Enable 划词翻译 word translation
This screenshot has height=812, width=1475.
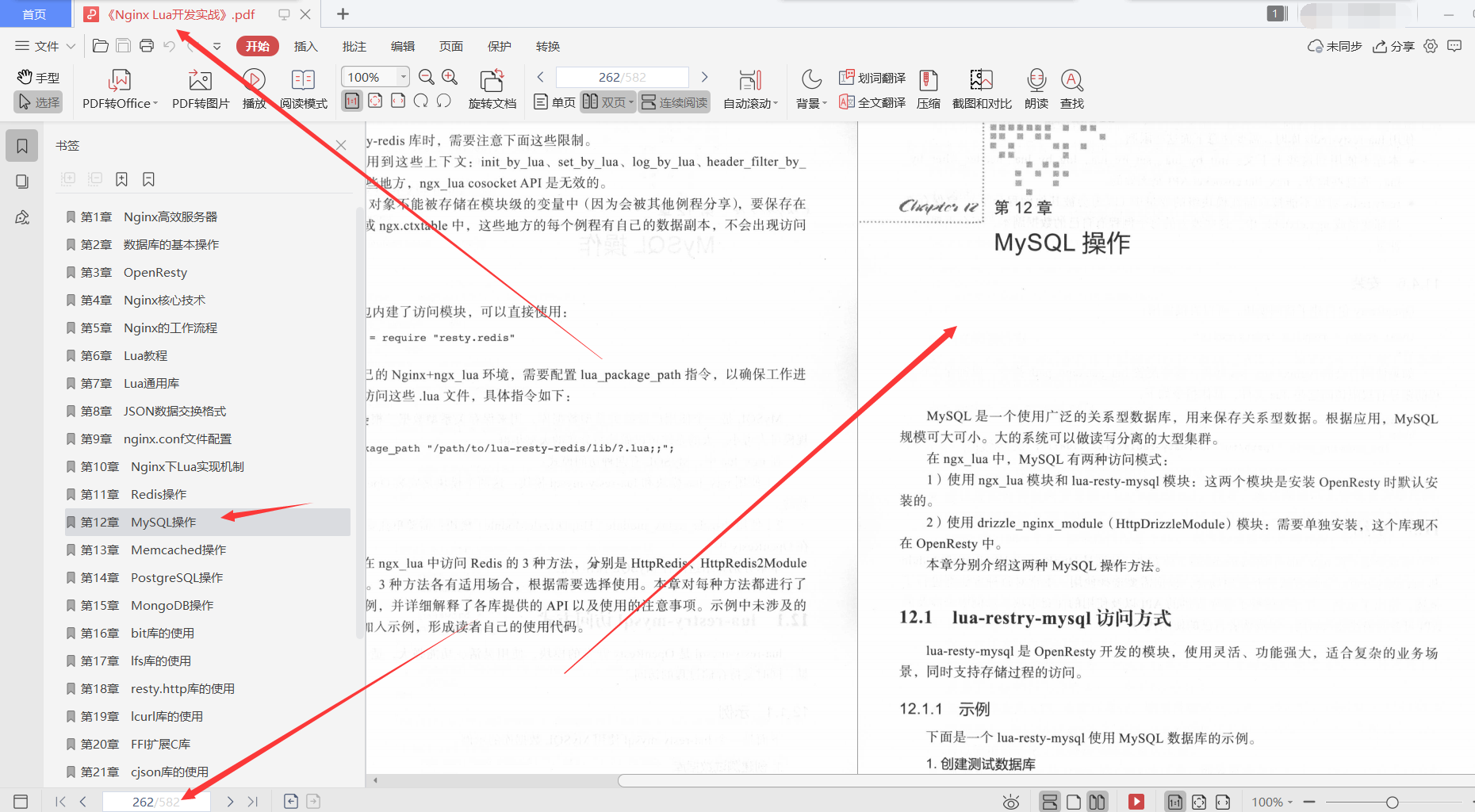tap(872, 77)
